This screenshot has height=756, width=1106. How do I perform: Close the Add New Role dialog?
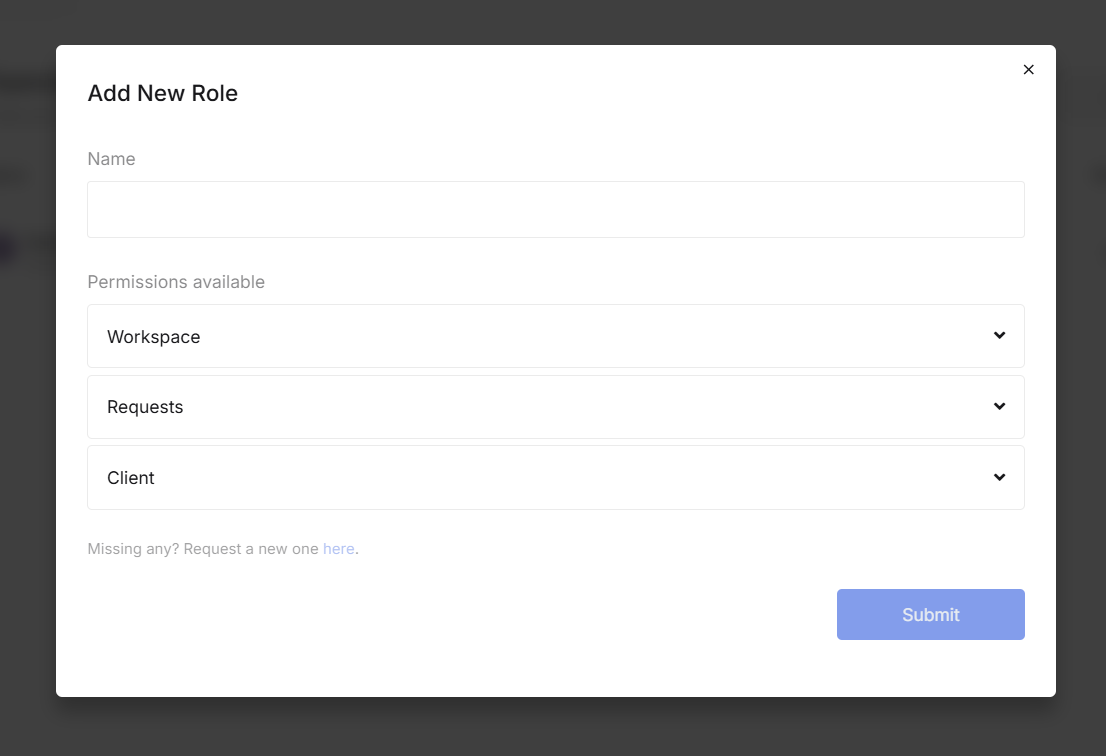click(x=1028, y=70)
